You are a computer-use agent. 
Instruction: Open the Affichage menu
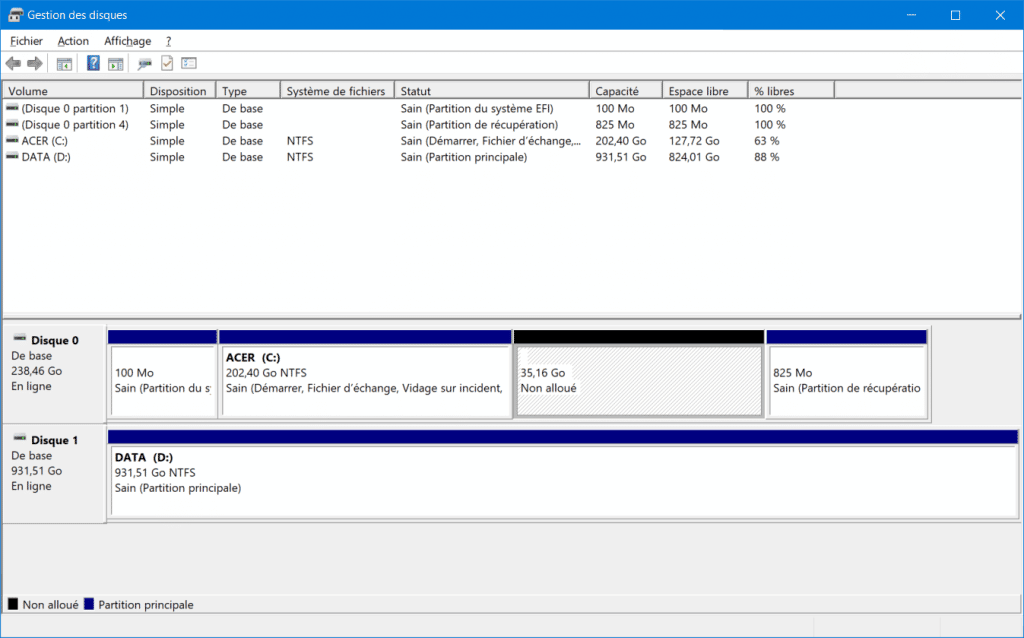(128, 41)
